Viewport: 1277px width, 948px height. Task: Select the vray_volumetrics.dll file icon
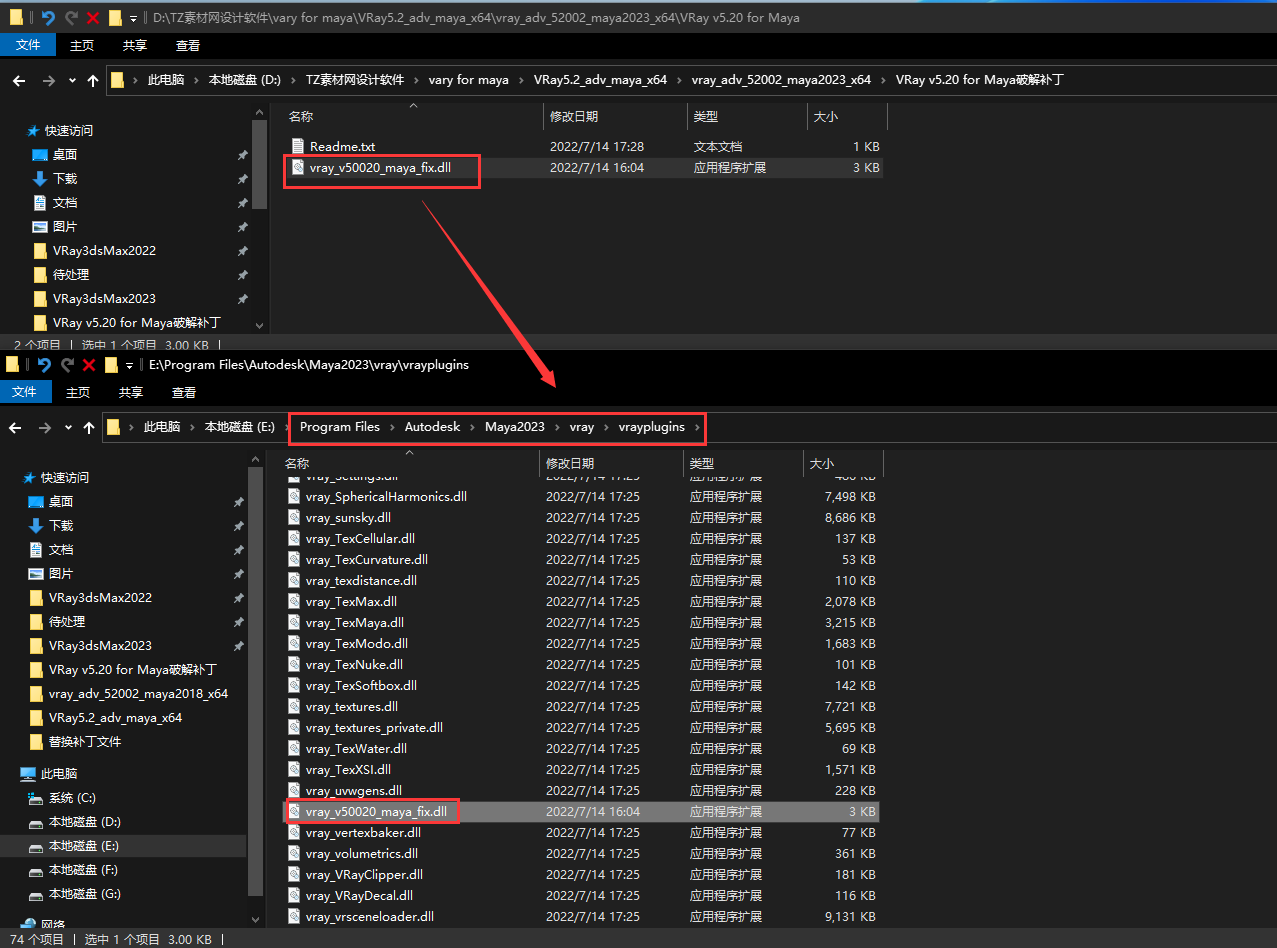(x=294, y=854)
